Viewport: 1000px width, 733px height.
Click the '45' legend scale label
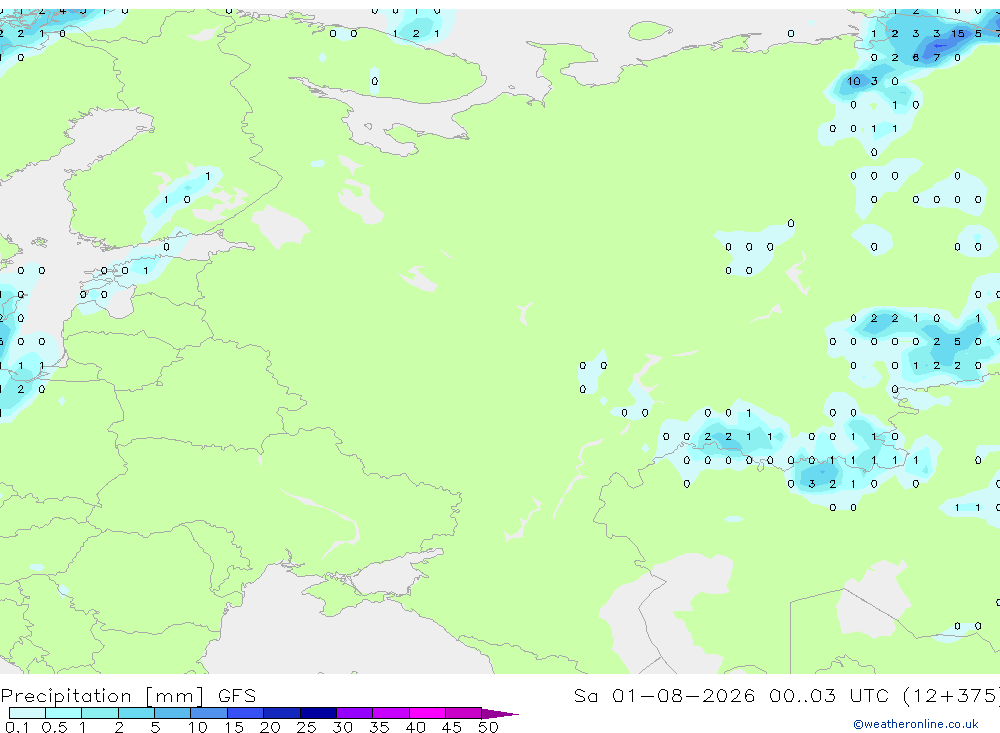(452, 727)
